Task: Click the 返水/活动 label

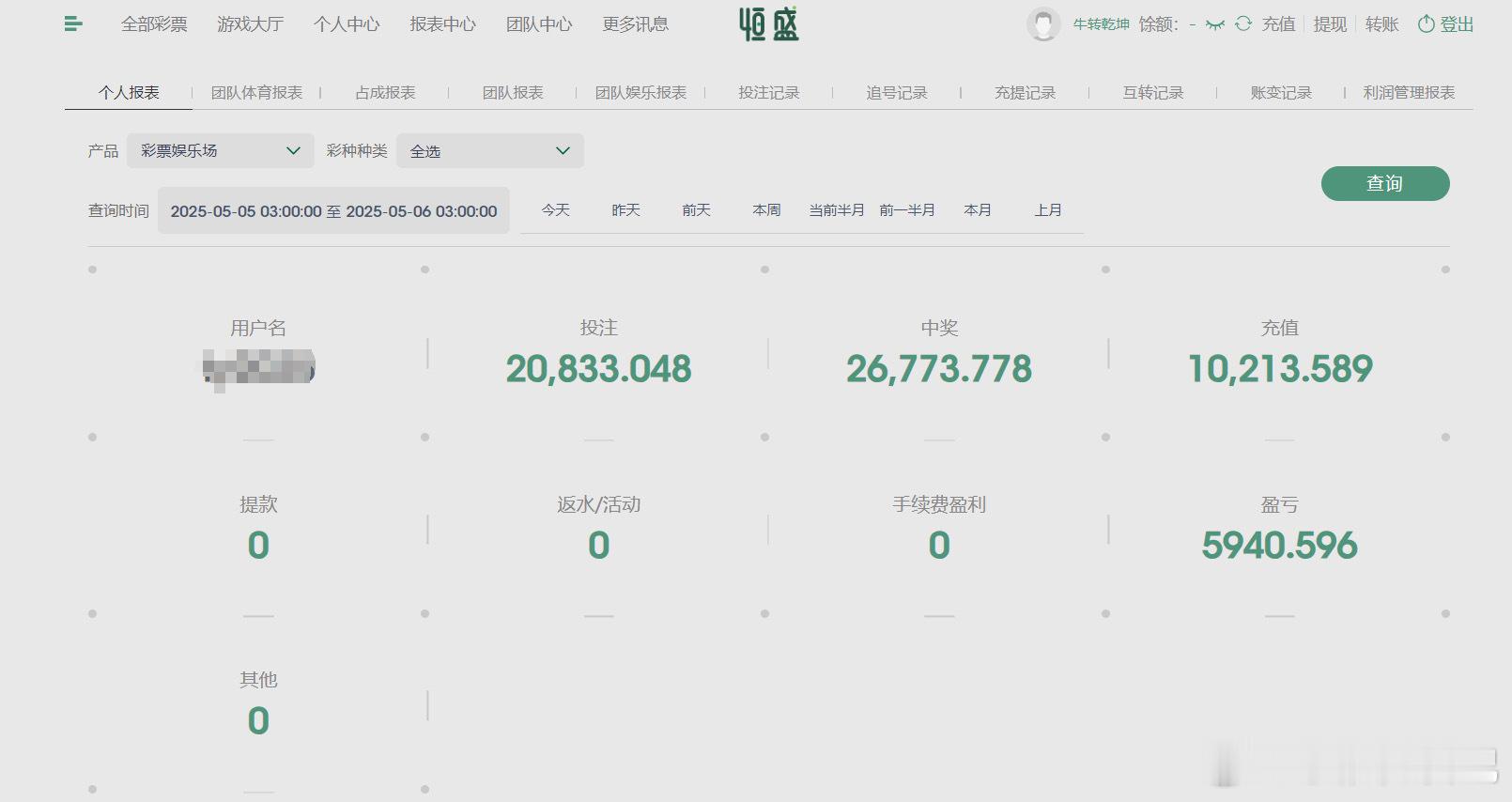Action: tap(599, 504)
